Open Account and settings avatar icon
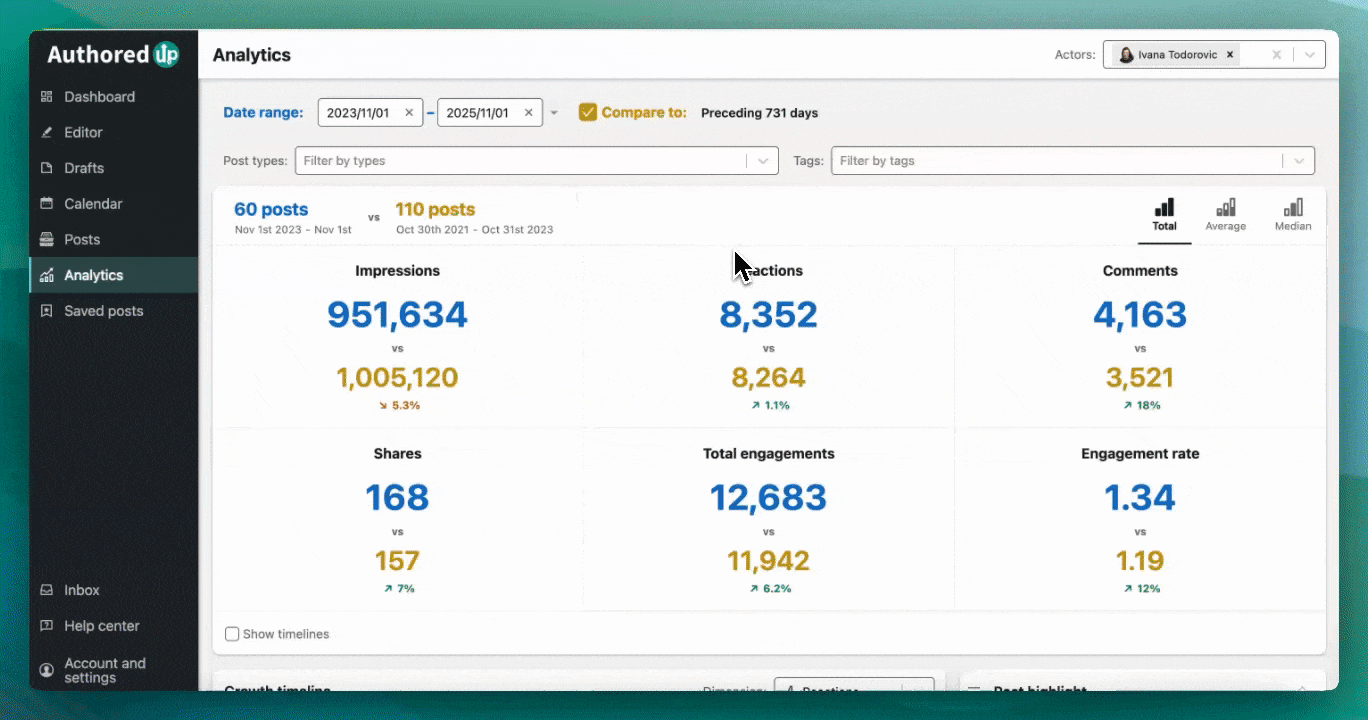Screen dimensions: 1368x720 coord(46,670)
